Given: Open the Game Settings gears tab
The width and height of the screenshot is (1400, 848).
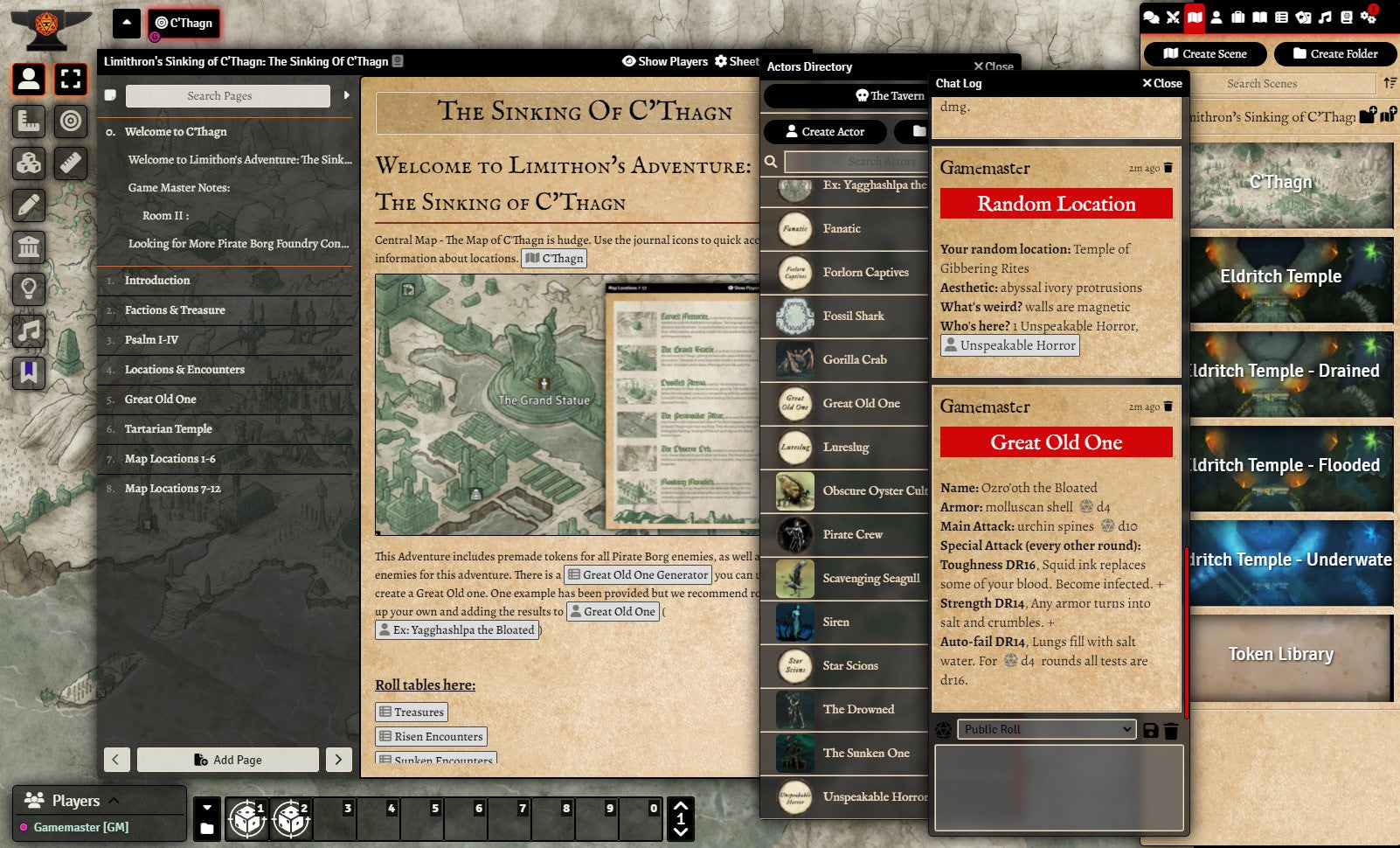Looking at the screenshot, I should (1369, 17).
